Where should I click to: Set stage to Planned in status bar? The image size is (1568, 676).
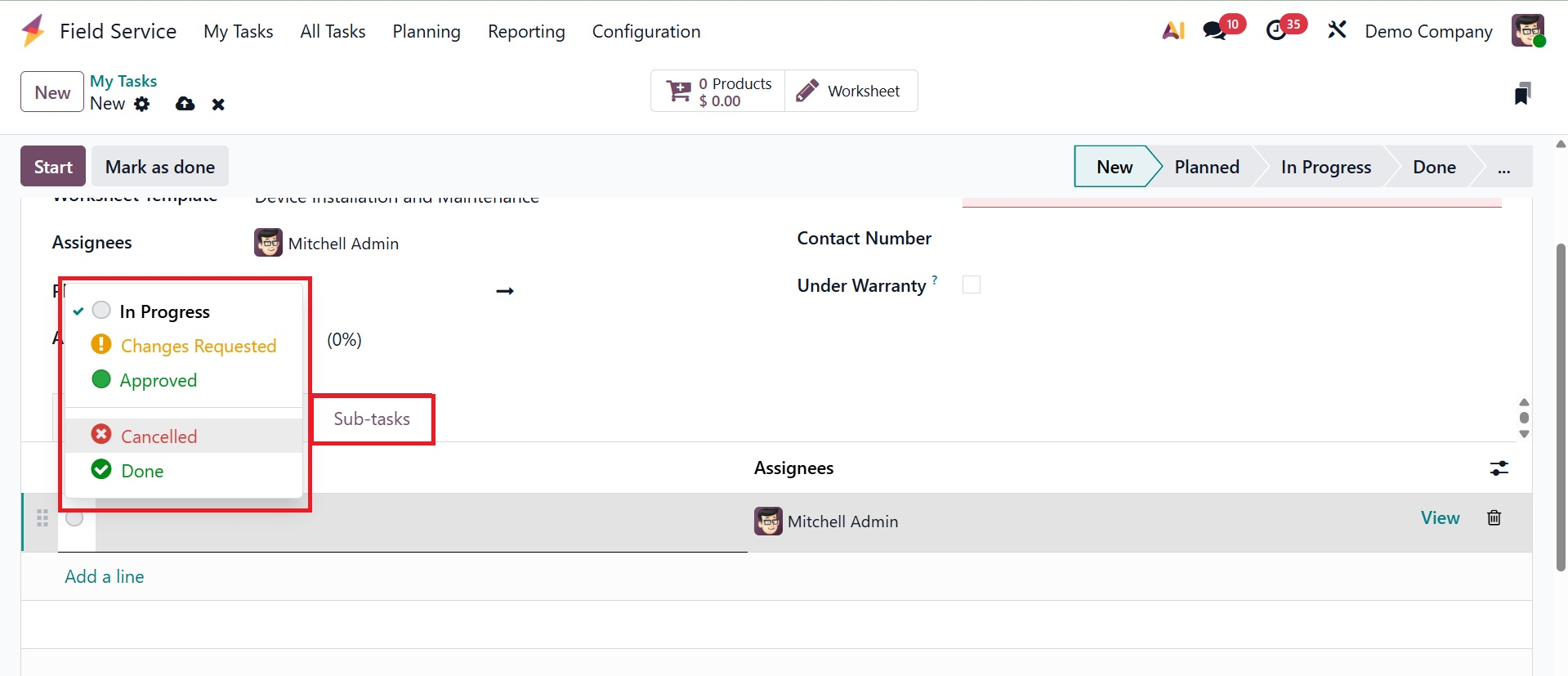click(1206, 167)
